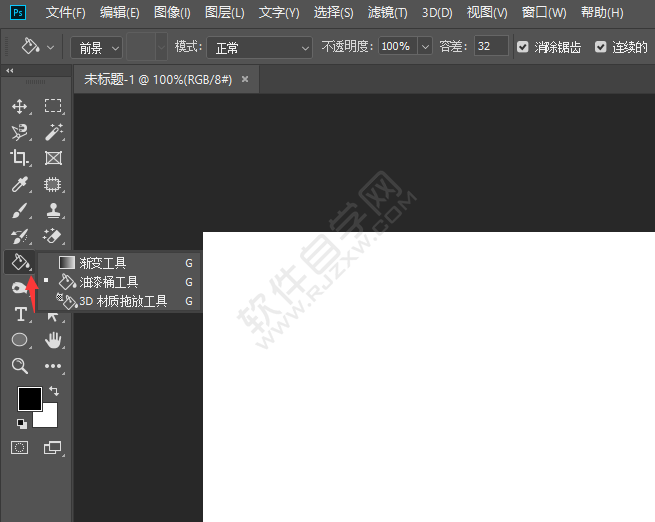Choose Paint Bucket (油漆桶工具) from flyout
655x522 pixels.
(x=119, y=282)
